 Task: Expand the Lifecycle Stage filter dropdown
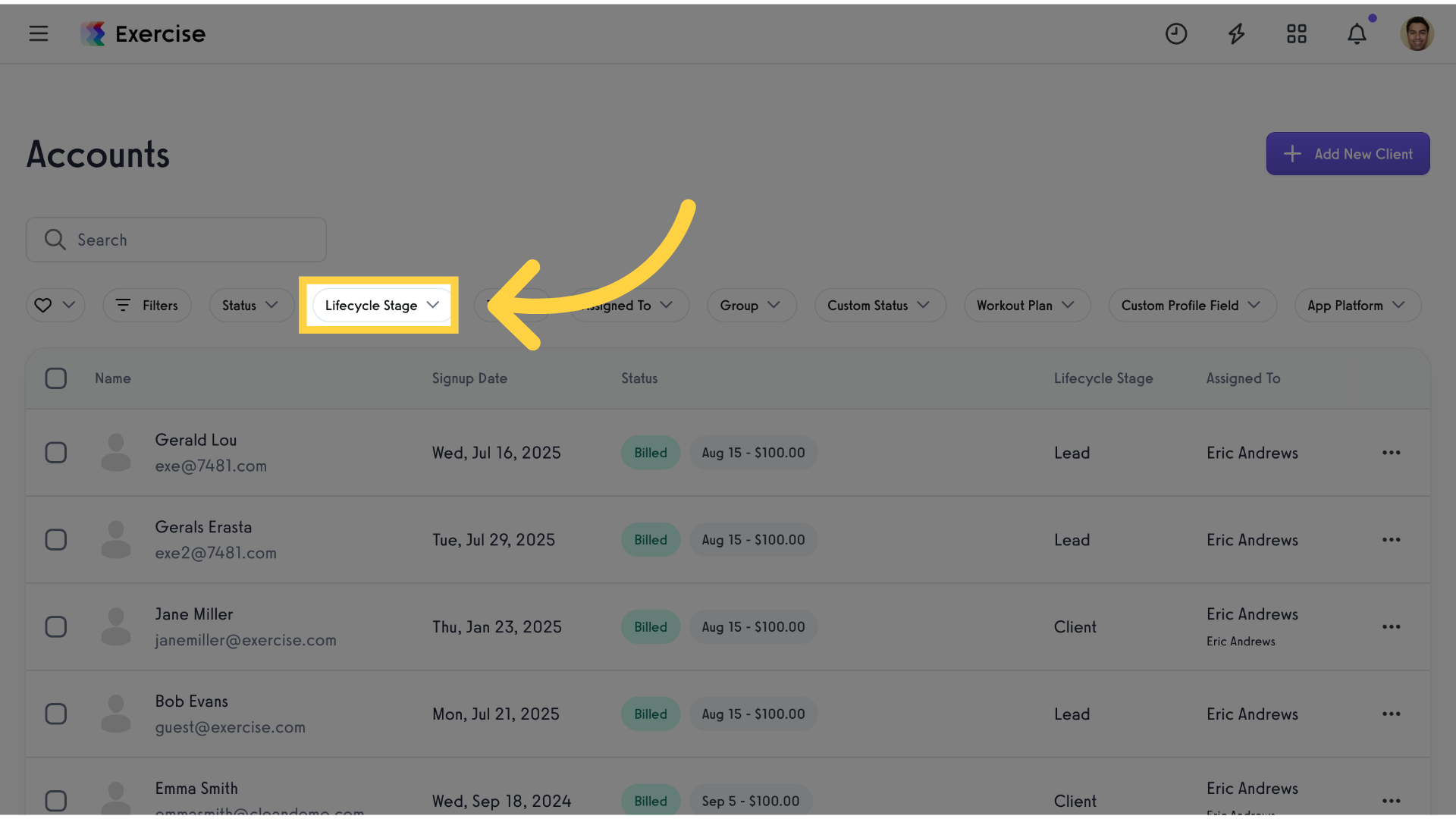[381, 305]
